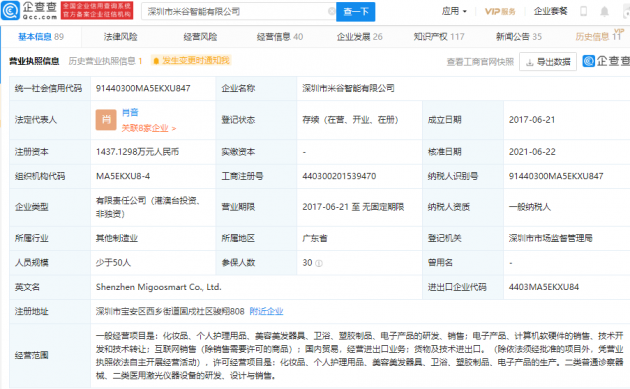Select the 经营信息 40 tab
Viewport: 630px width, 389px height.
[280, 37]
